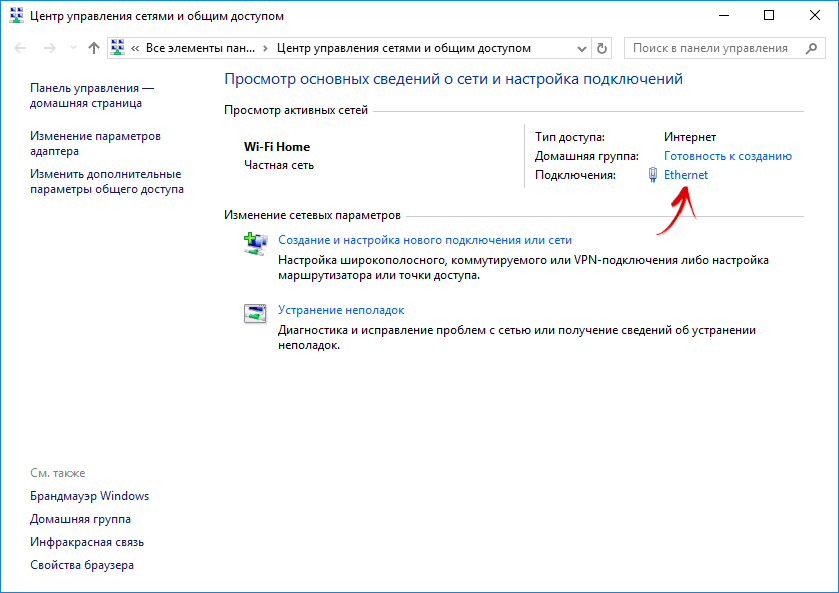Go up one level with the Up arrow

pos(93,48)
